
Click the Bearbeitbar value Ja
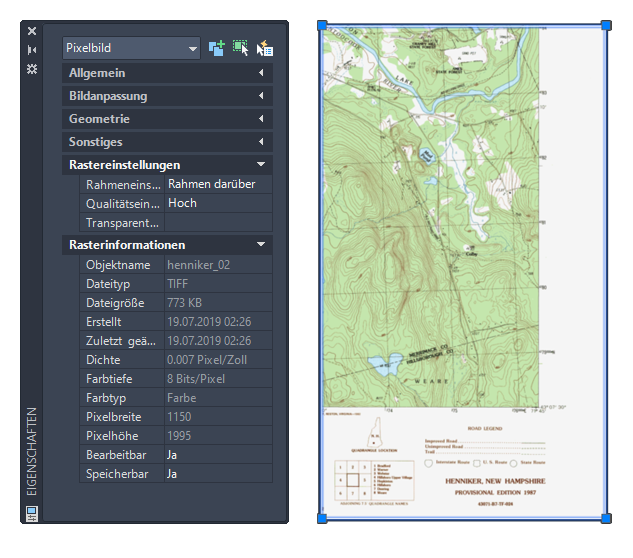tap(218, 455)
